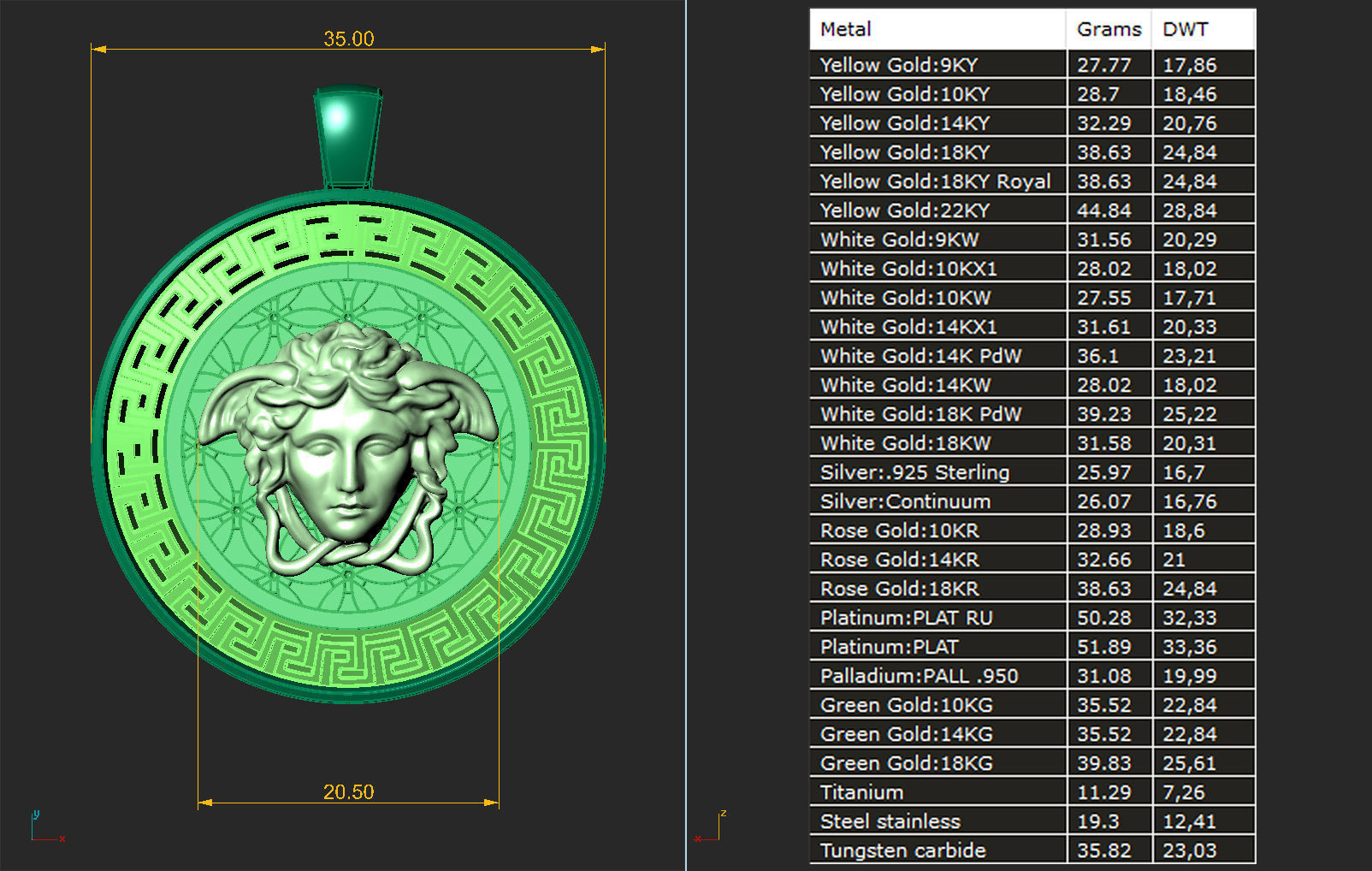Select the Yellow Gold:9KY row
Viewport: 1372px width, 871px height.
[x=1032, y=65]
